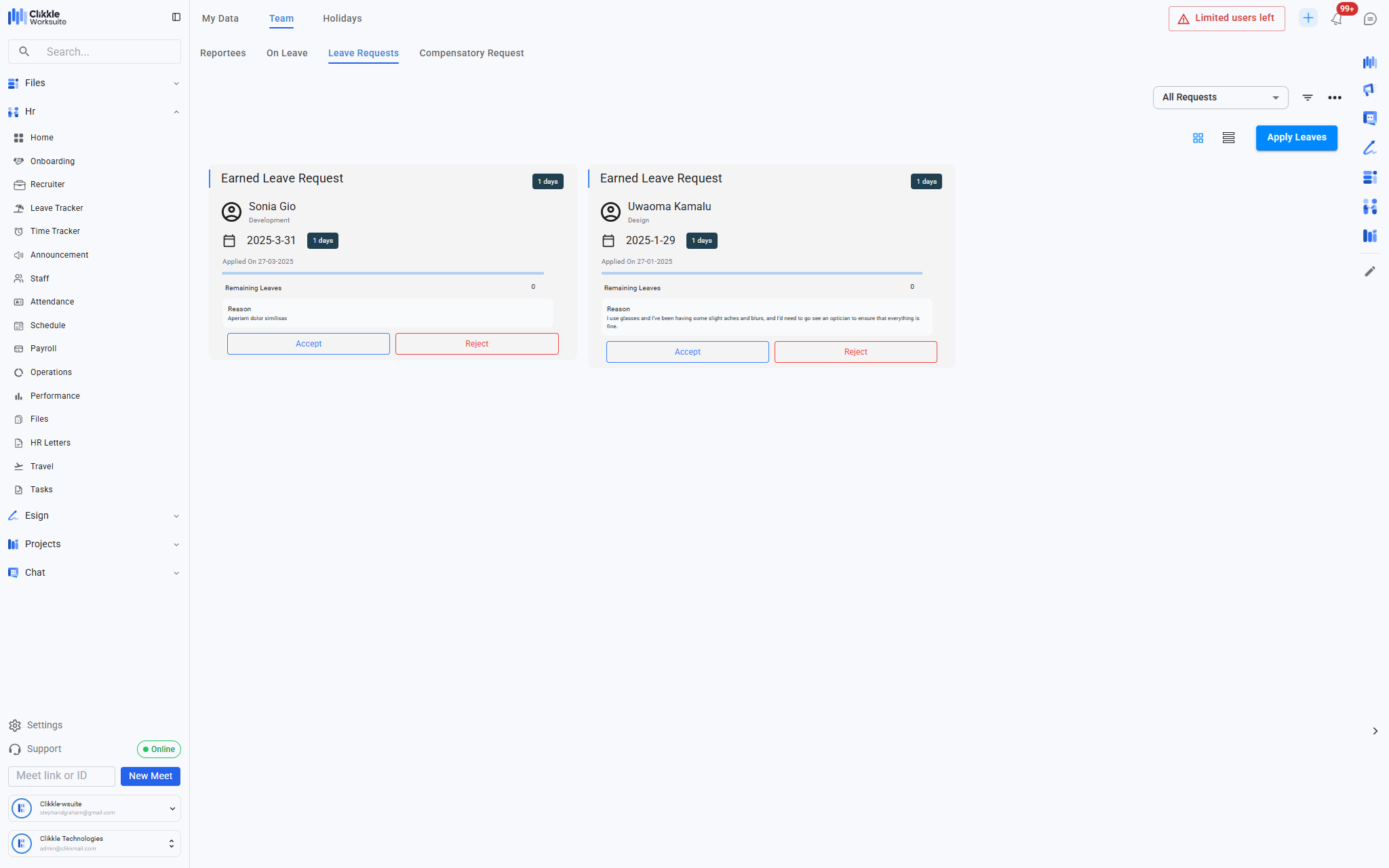Open the chat messages icon in header
1389x868 pixels.
pos(1370,19)
